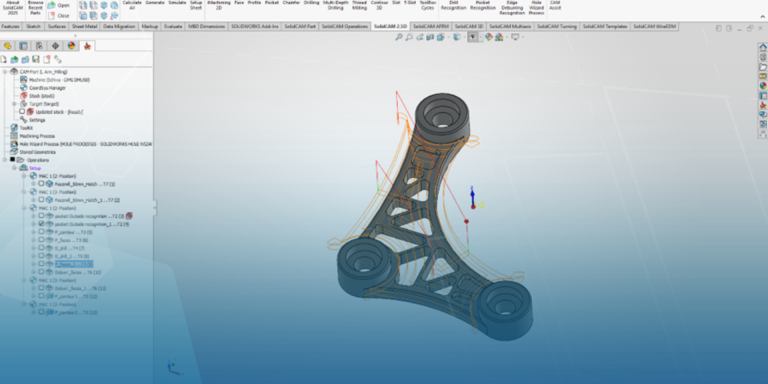Image resolution: width=768 pixels, height=384 pixels.
Task: Click the new CAM-Part icon in manager toolbar
Action: coord(3,59)
